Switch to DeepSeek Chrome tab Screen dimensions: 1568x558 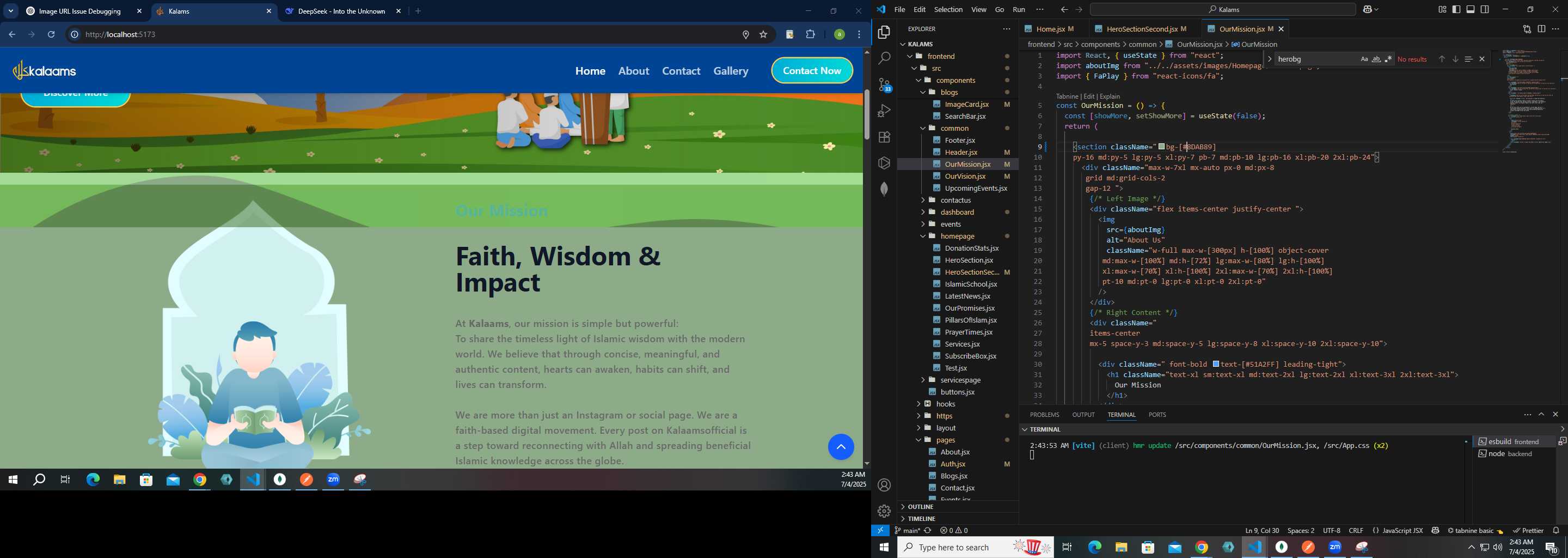(x=341, y=11)
